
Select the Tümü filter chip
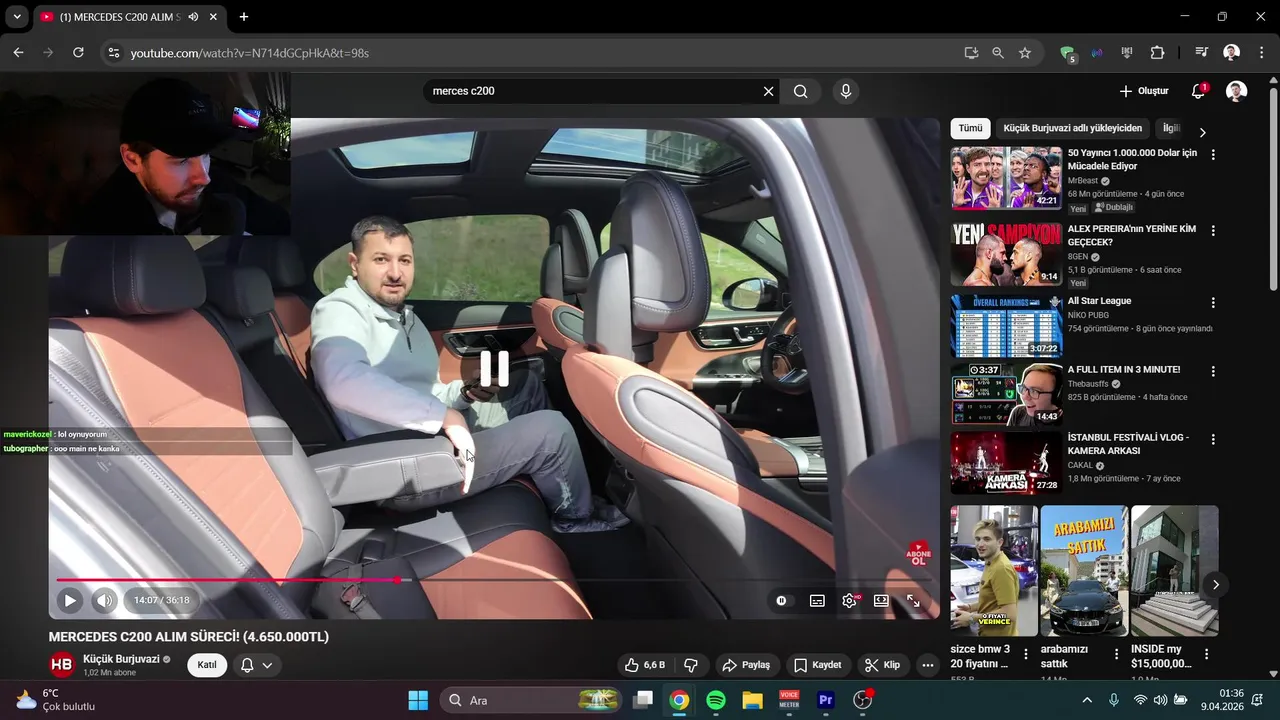pos(970,128)
